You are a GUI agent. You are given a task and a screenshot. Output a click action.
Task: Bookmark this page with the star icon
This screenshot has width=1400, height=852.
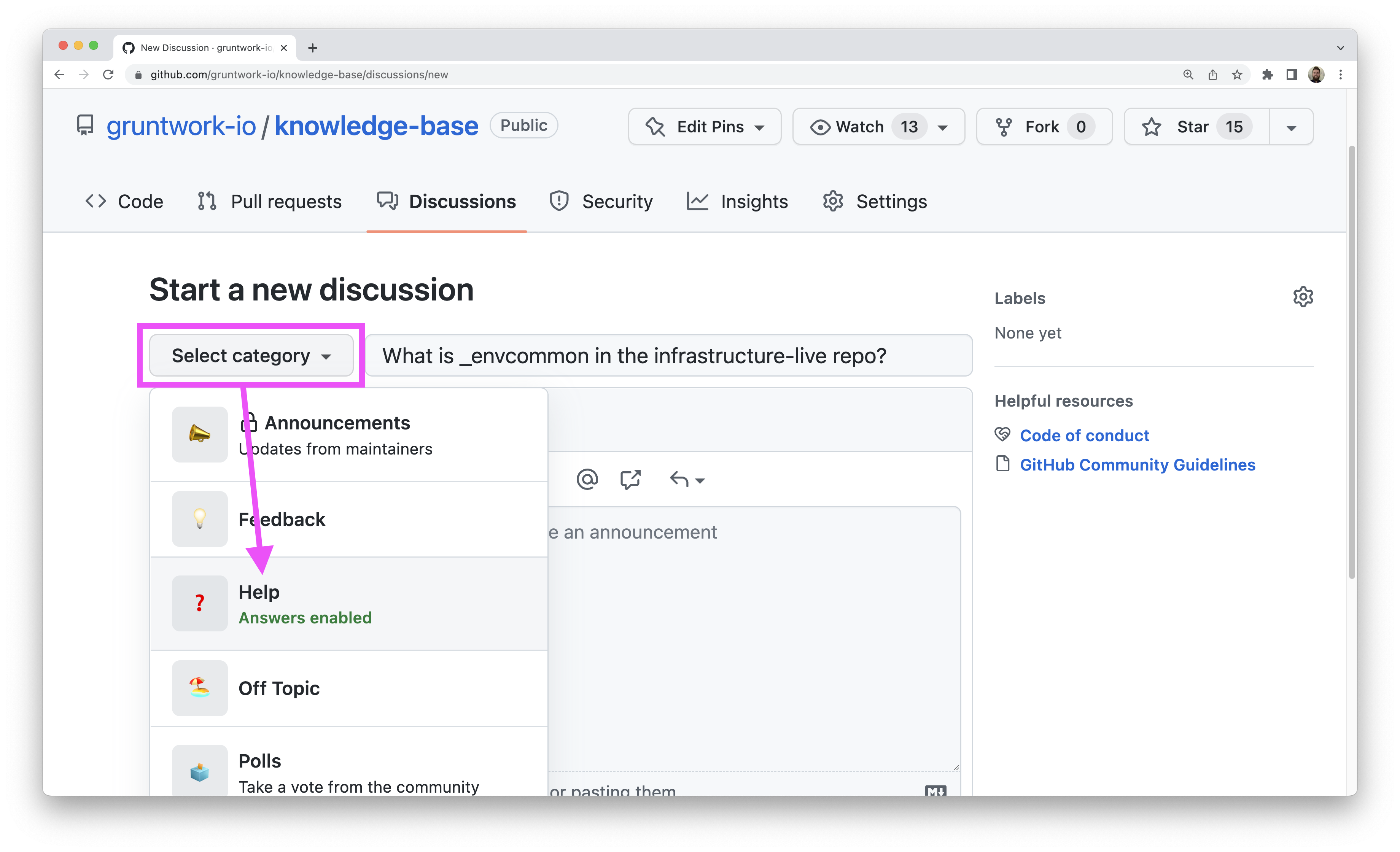pyautogui.click(x=1237, y=75)
